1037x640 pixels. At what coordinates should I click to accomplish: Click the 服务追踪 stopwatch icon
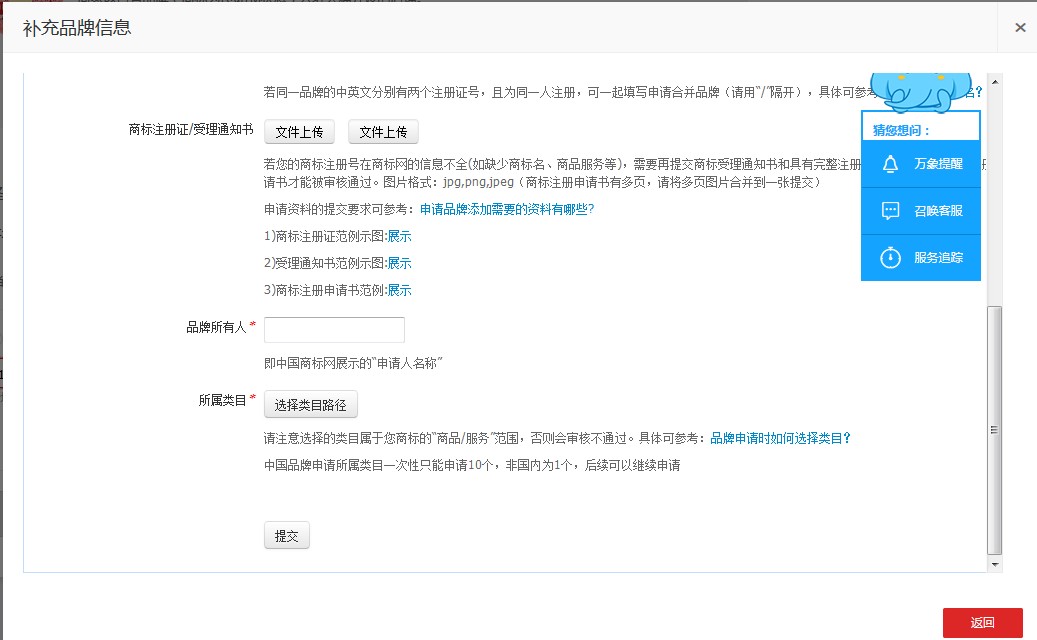[x=890, y=258]
